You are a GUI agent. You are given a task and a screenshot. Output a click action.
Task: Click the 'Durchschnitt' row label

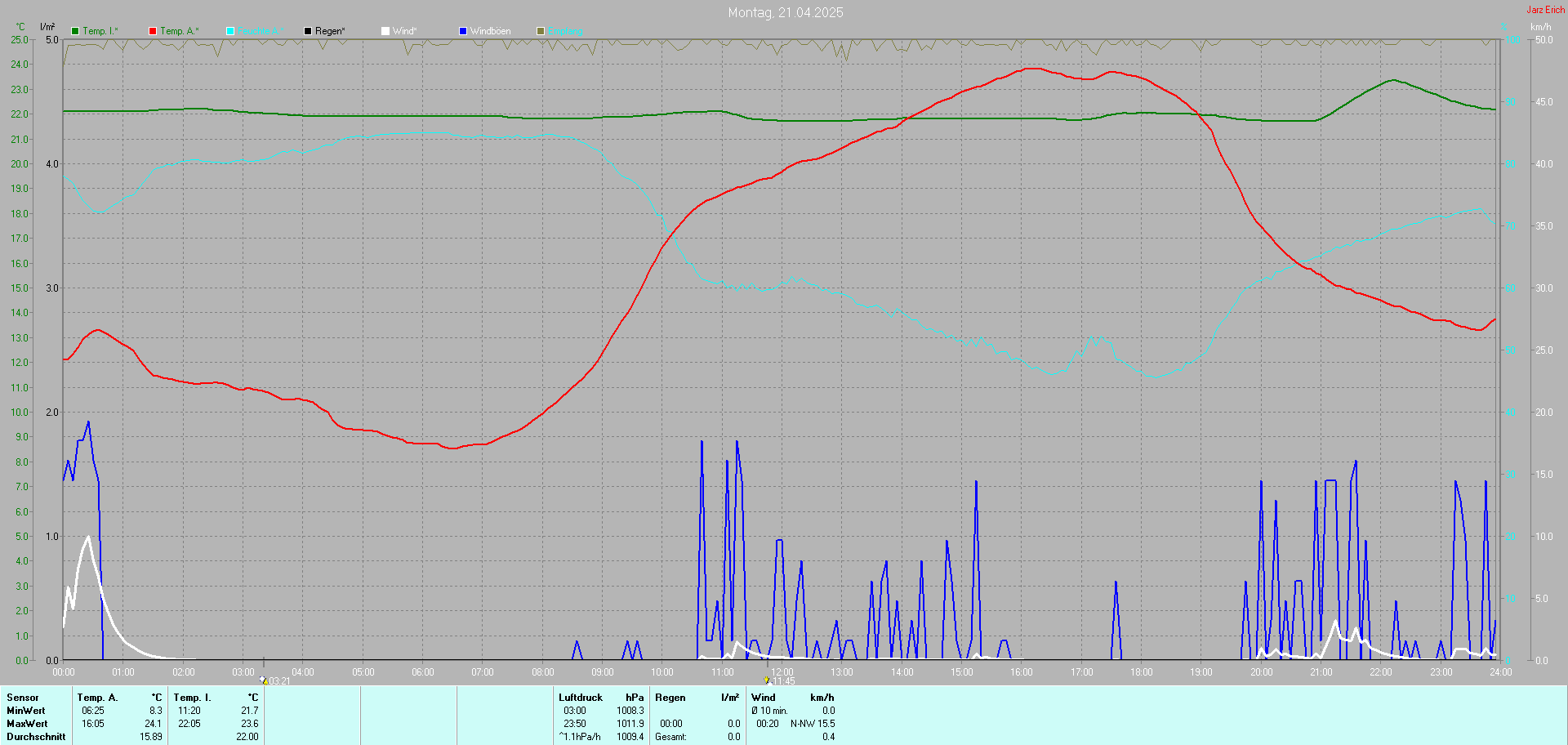coord(36,737)
